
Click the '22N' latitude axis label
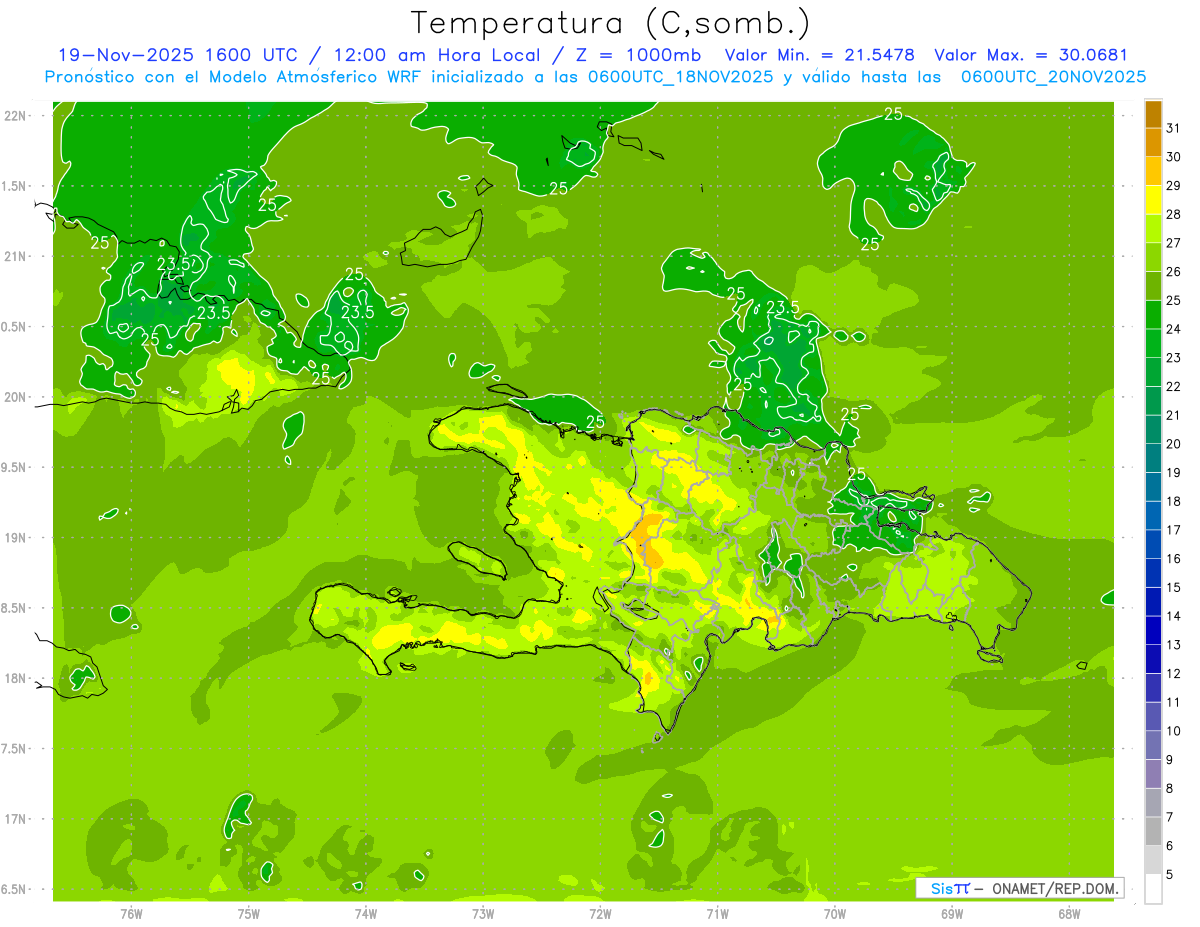tap(17, 116)
